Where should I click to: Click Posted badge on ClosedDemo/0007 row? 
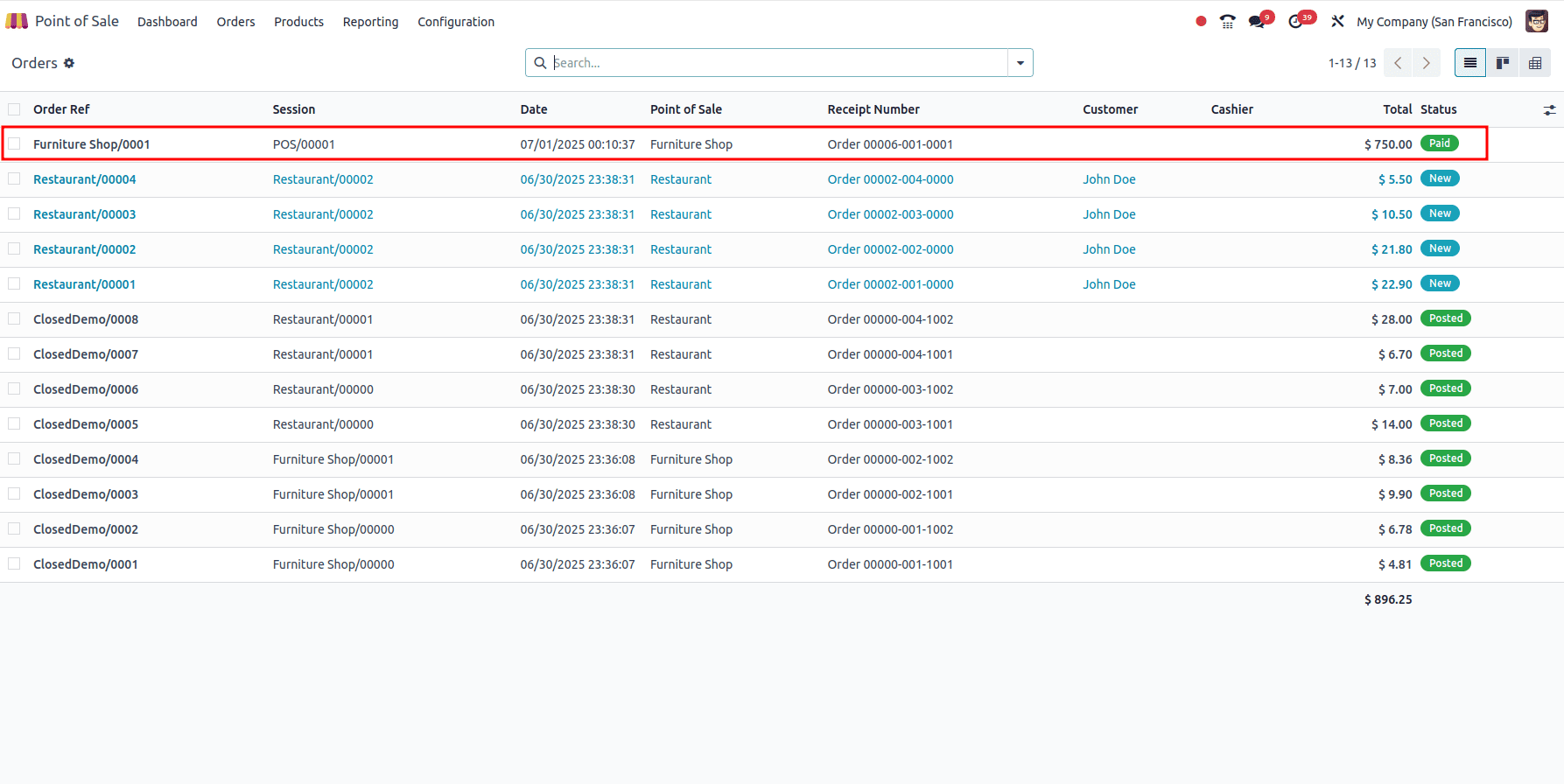tap(1446, 353)
